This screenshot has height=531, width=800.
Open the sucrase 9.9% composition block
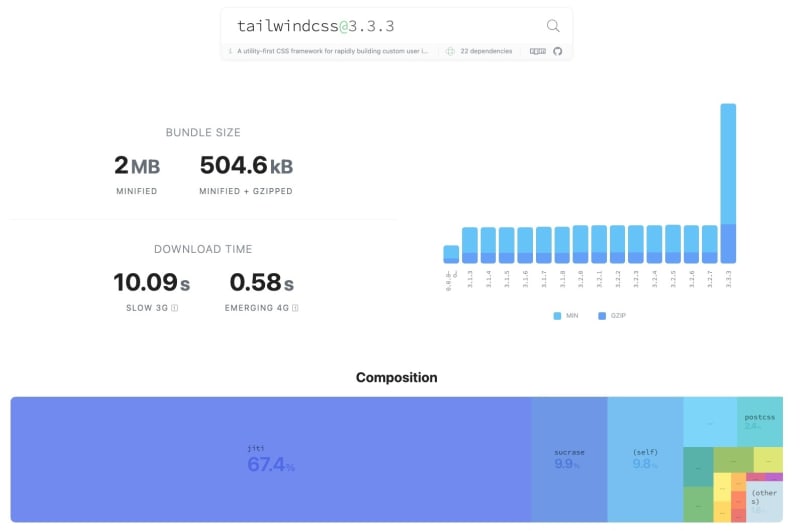569,459
